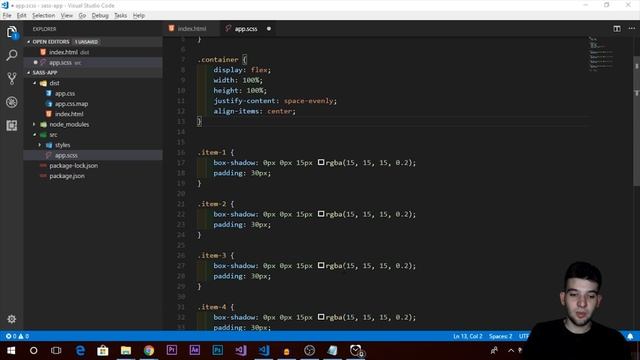
Task: Open Microsoft Store from taskbar
Action: coord(103,350)
